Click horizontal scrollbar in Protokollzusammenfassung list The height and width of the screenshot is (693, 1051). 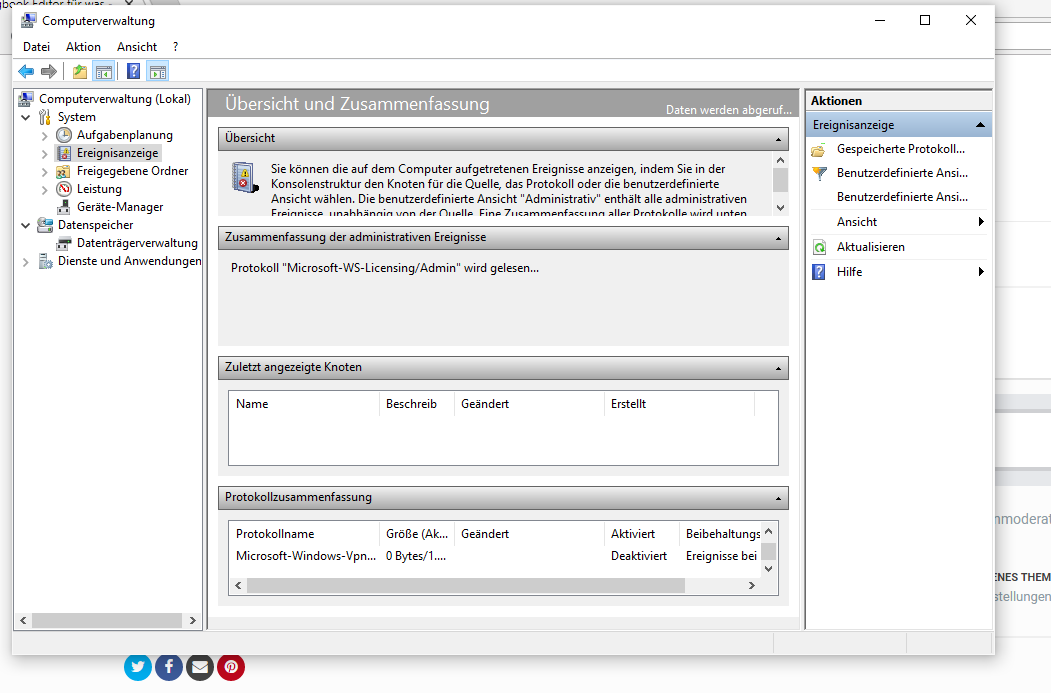tap(500, 585)
